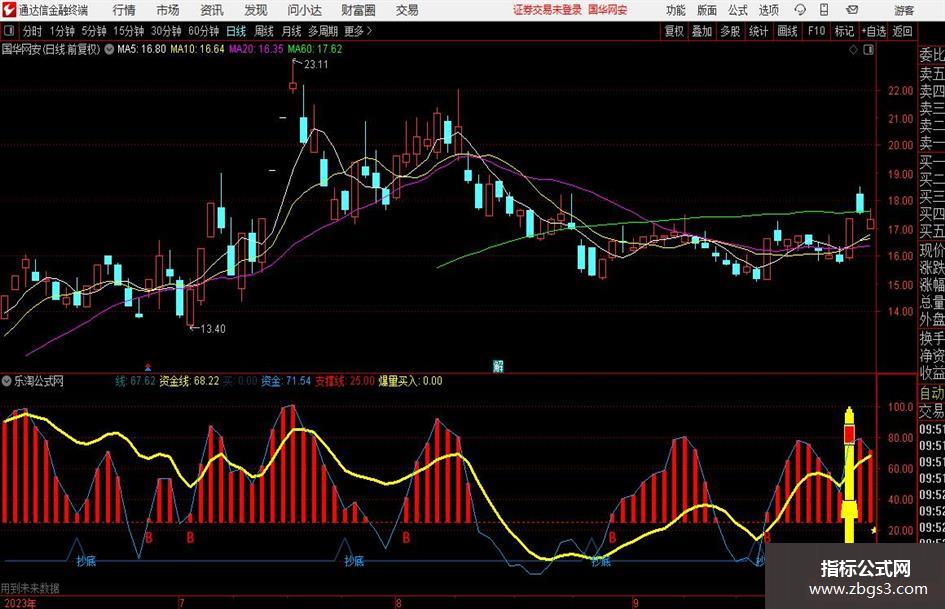Expand the 更多 periods list
945x609 pixels.
point(358,31)
